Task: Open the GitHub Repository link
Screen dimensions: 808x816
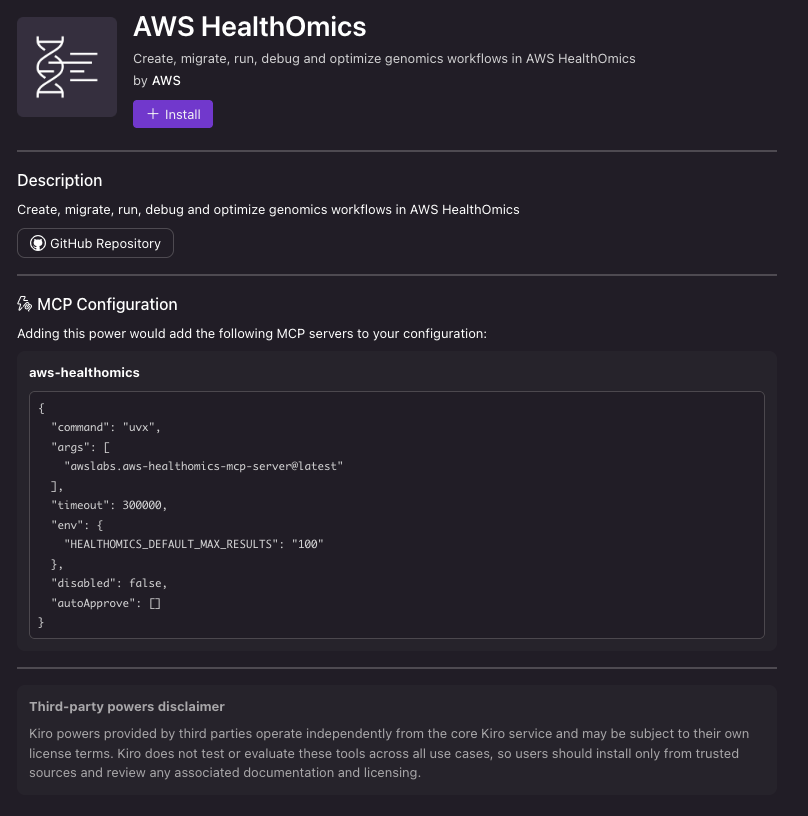Action: (95, 243)
